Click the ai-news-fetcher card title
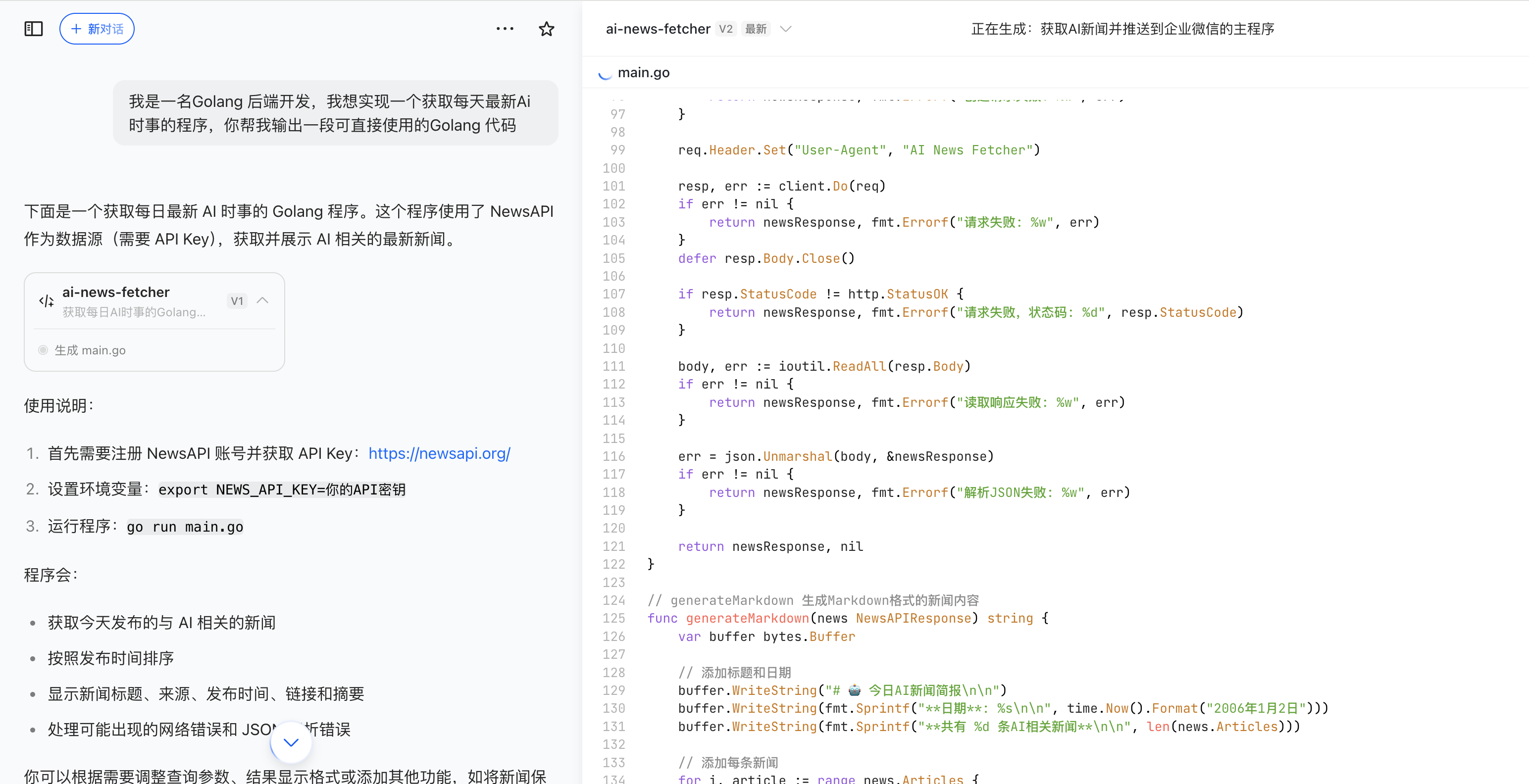This screenshot has height=784, width=1529. 116,292
